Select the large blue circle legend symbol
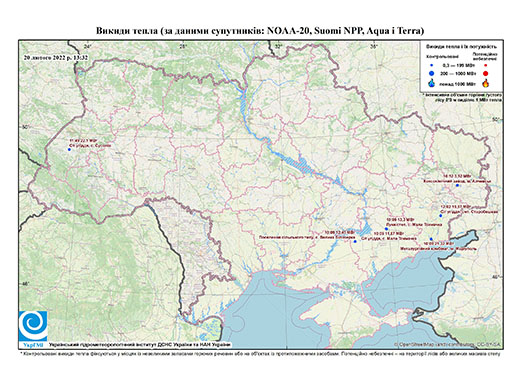 pos(432,73)
